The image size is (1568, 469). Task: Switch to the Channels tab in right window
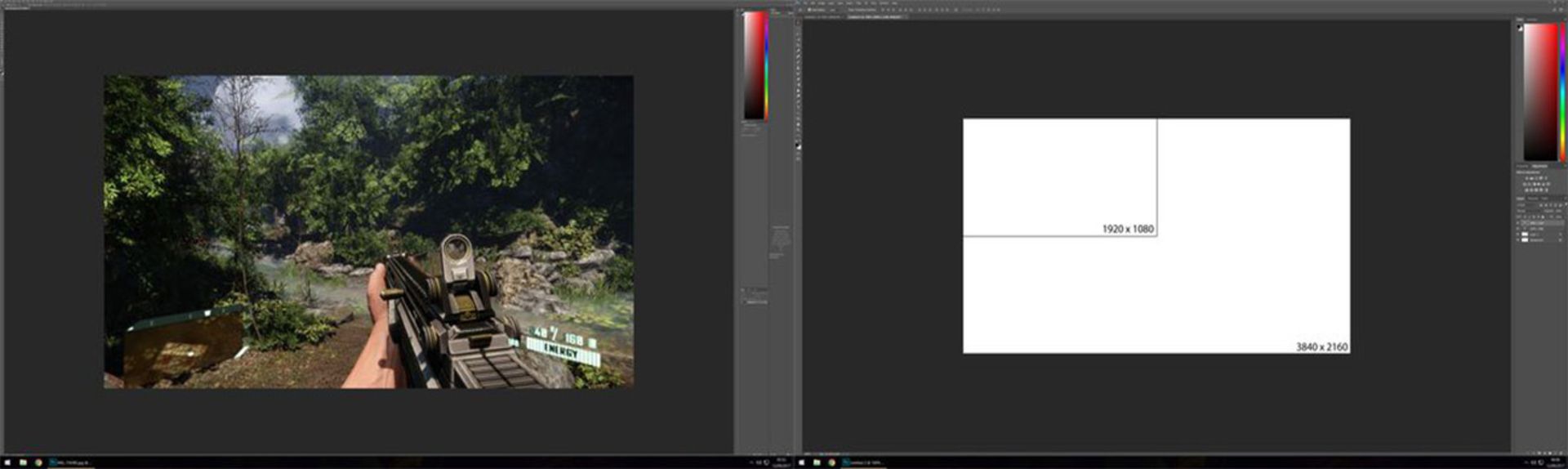point(1531,199)
